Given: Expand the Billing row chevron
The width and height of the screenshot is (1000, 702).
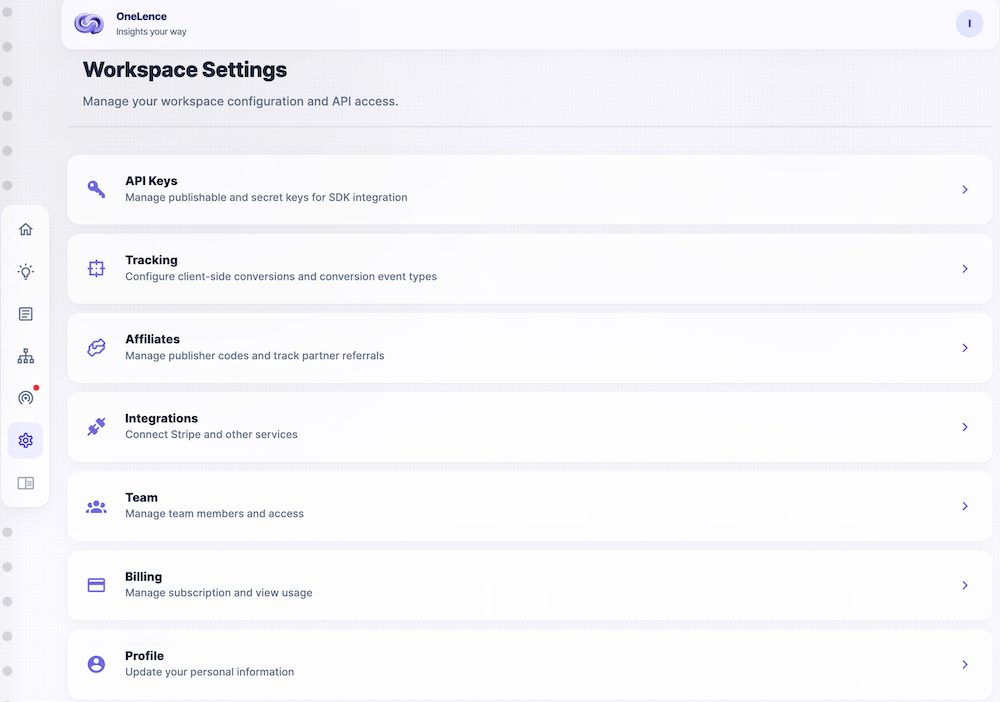Looking at the screenshot, I should pos(965,584).
